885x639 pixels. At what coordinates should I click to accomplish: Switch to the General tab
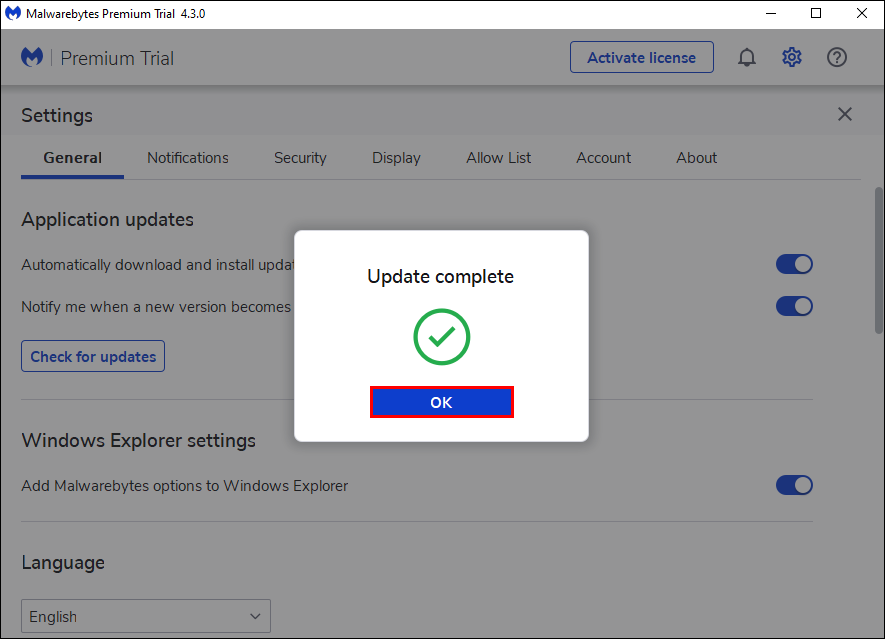coord(72,158)
